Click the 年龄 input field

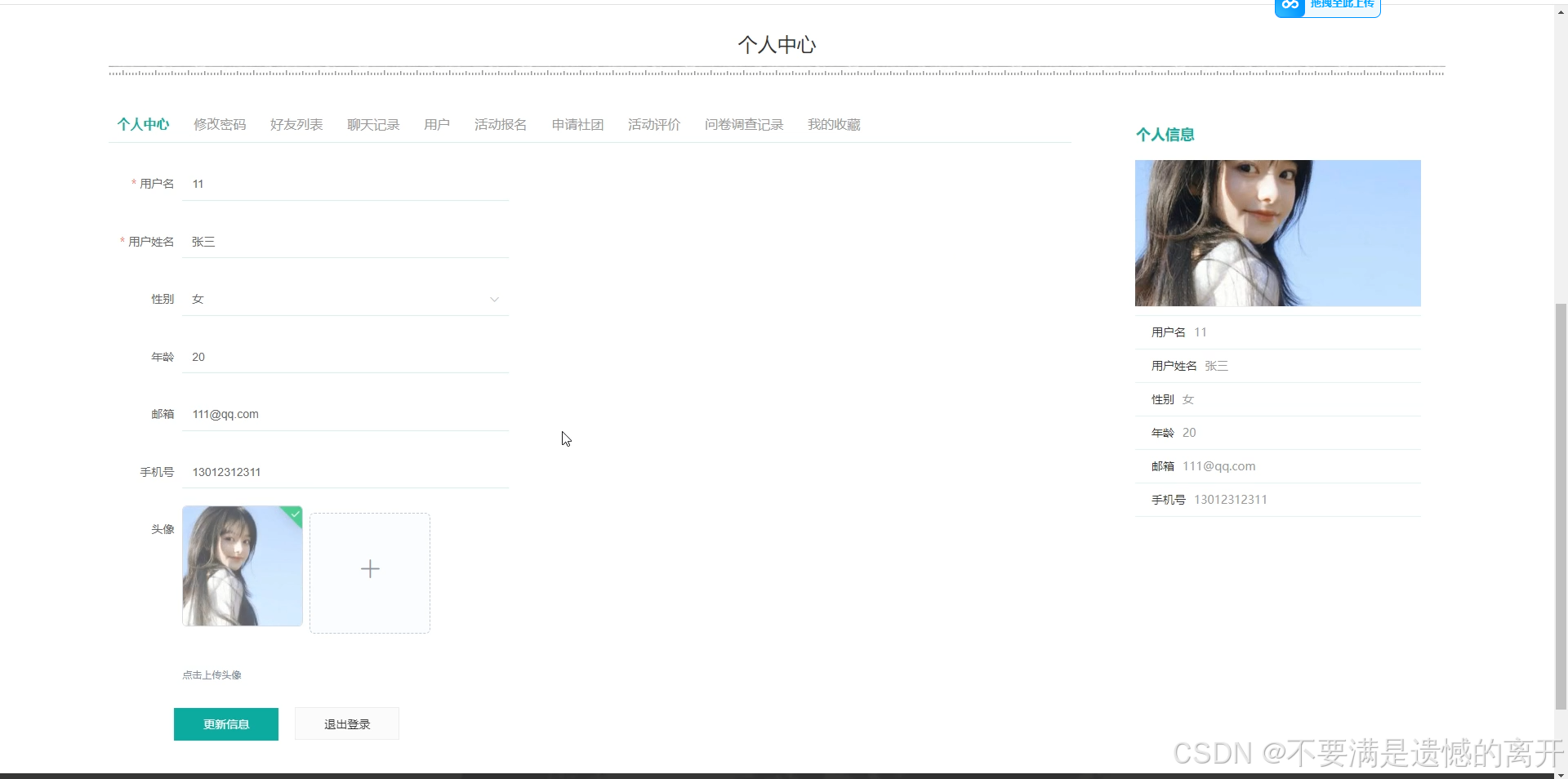point(345,357)
